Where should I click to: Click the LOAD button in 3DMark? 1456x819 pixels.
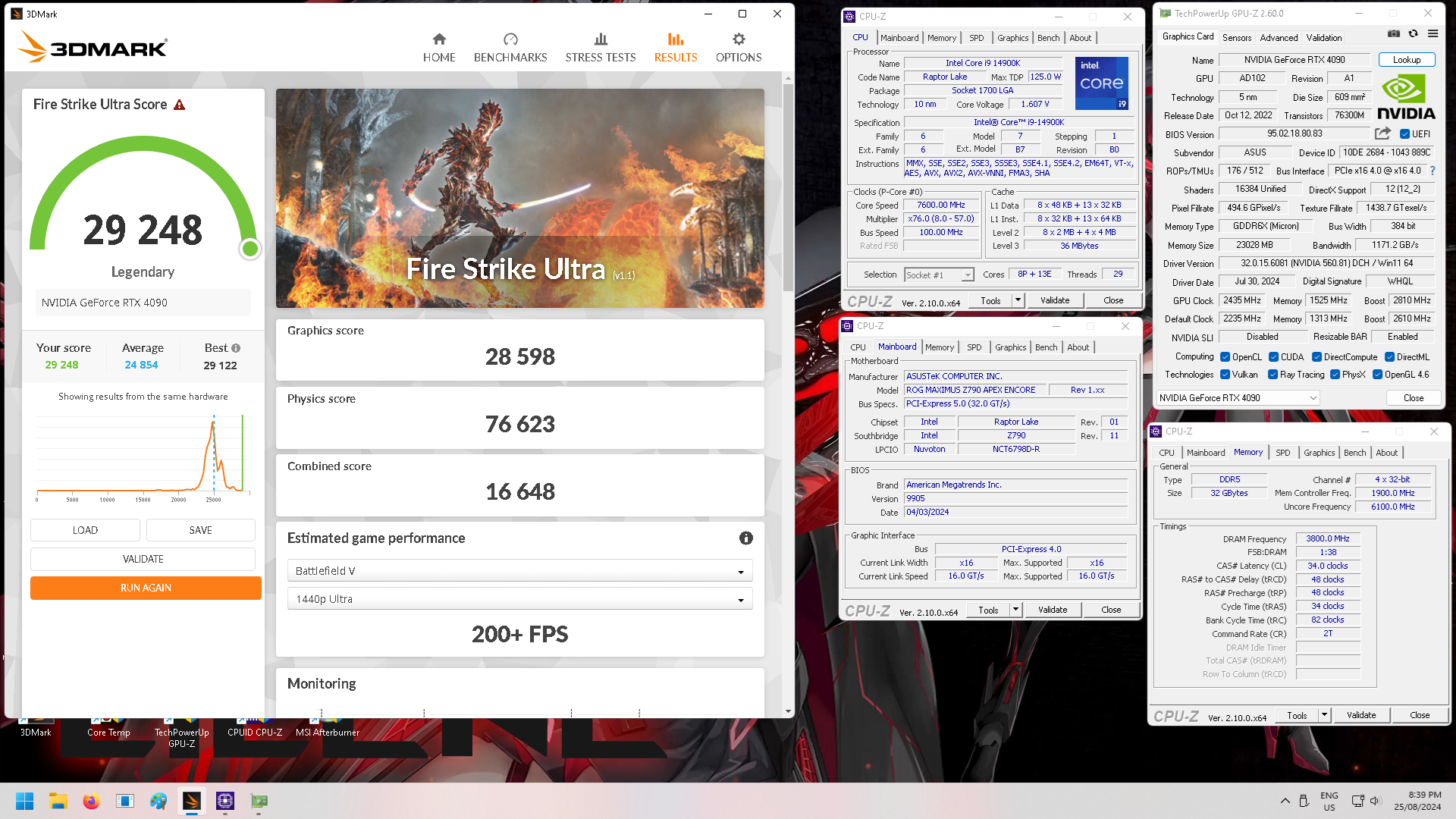click(x=85, y=530)
